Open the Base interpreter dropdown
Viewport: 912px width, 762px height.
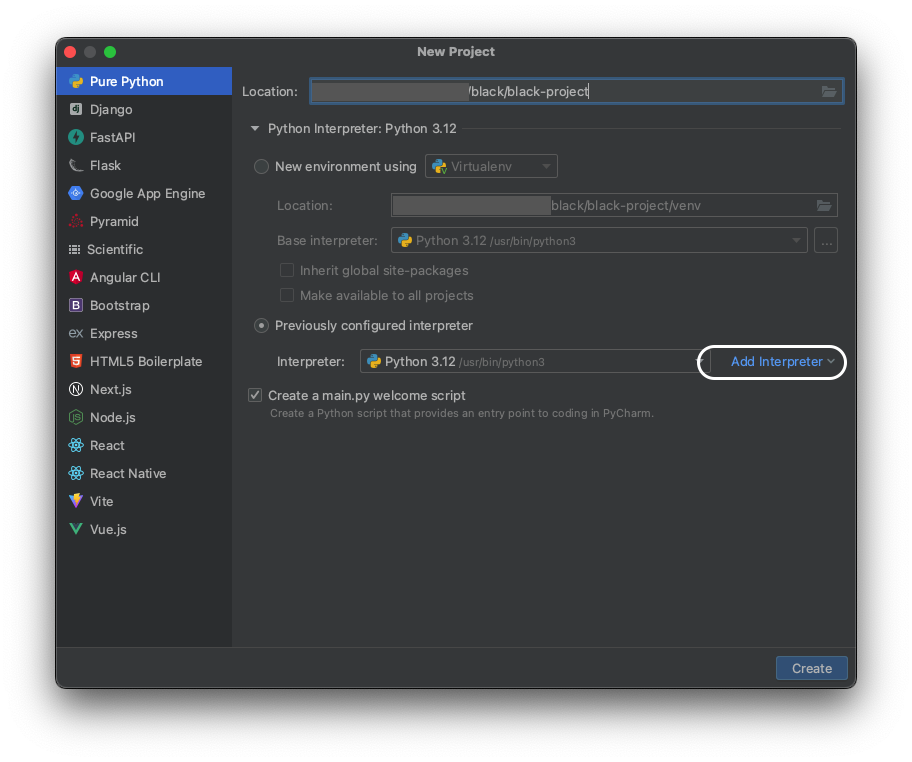(599, 240)
